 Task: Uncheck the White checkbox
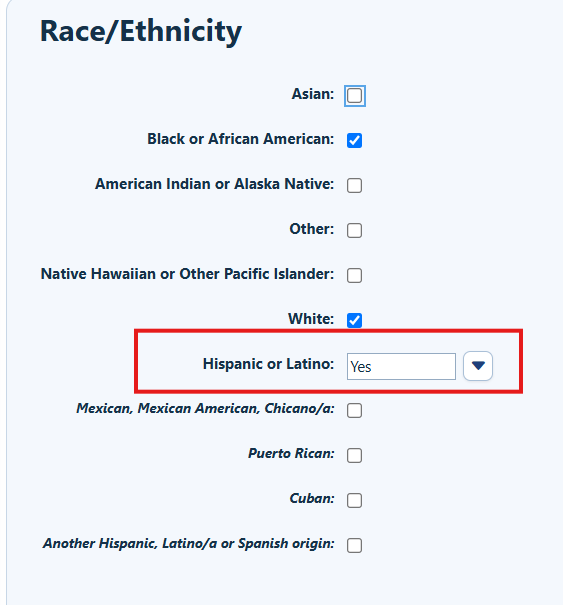[354, 320]
